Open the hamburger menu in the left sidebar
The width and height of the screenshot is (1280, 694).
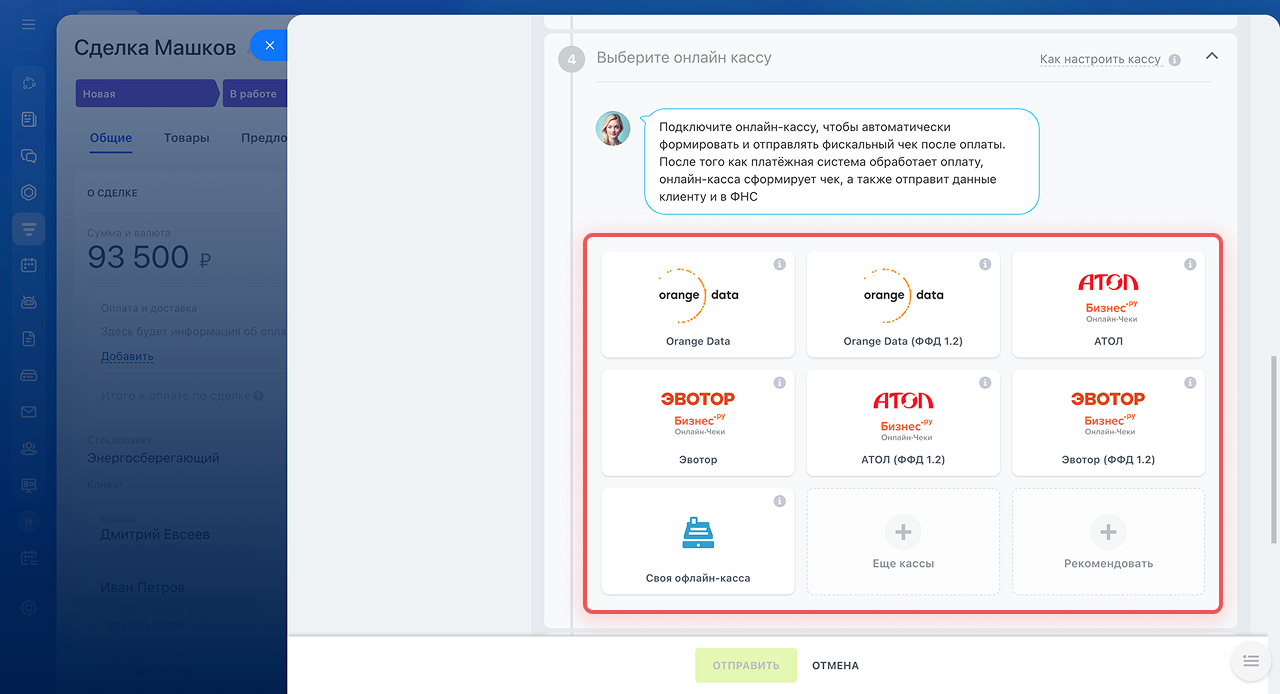(28, 24)
